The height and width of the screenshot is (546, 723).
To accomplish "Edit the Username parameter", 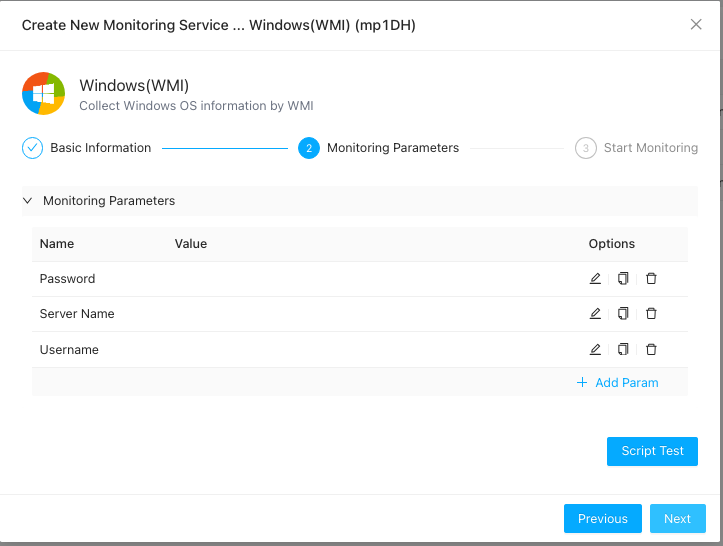I will (595, 350).
